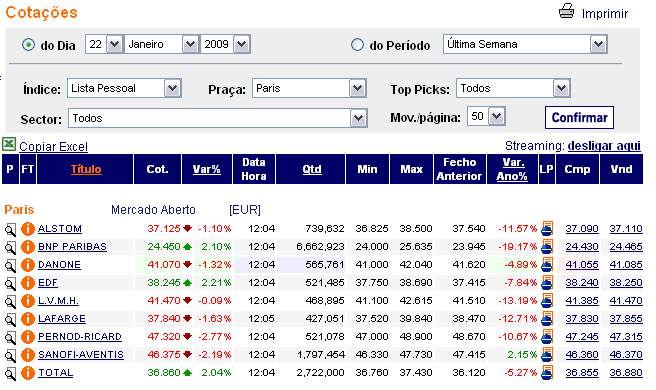Open the month dropdown showing Janeiro

click(162, 44)
